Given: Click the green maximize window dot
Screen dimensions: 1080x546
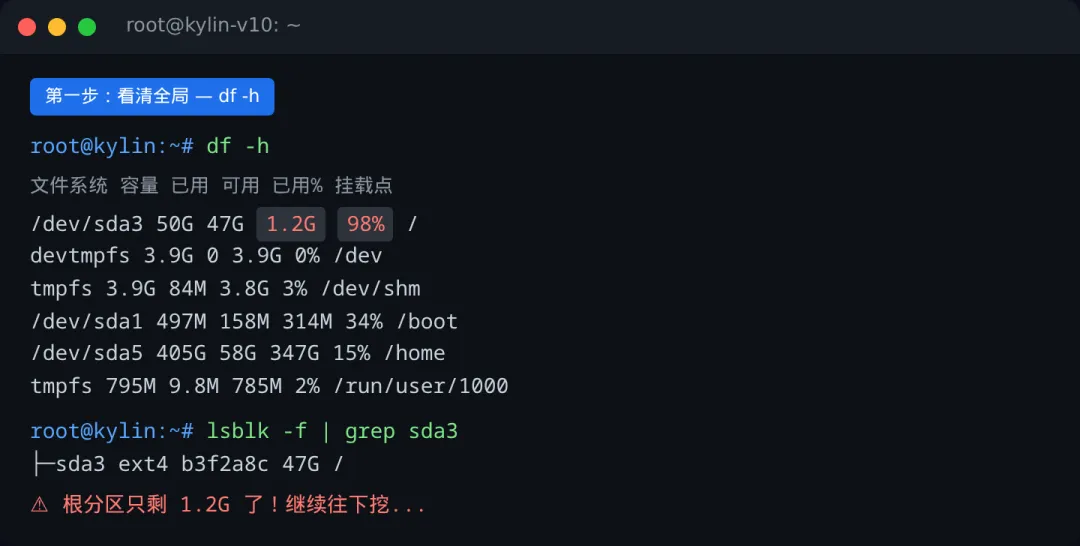Looking at the screenshot, I should coord(87,27).
